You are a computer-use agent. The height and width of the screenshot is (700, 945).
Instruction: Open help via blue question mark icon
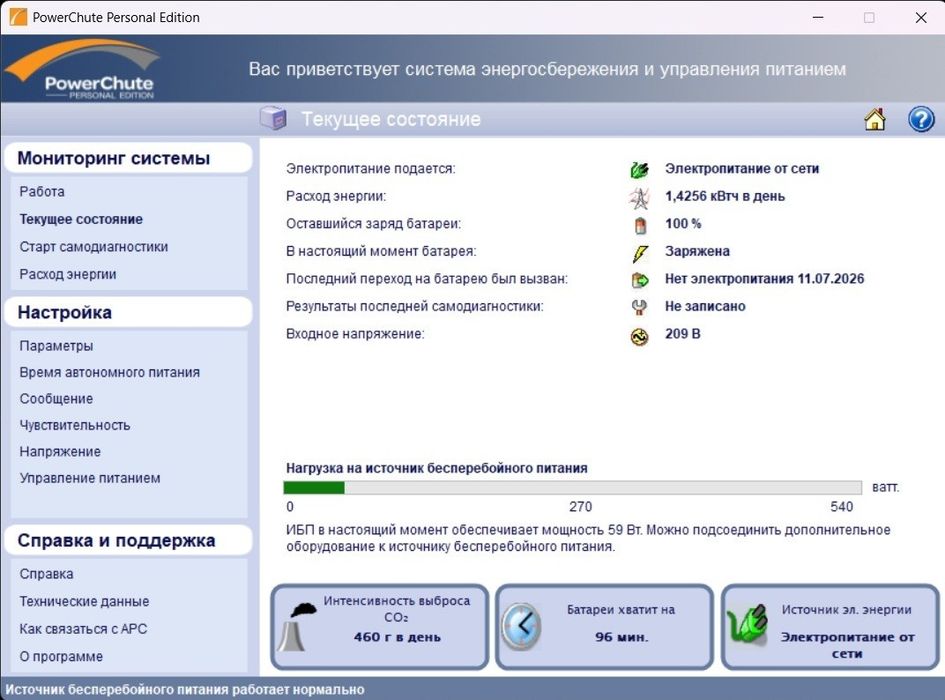coord(921,119)
